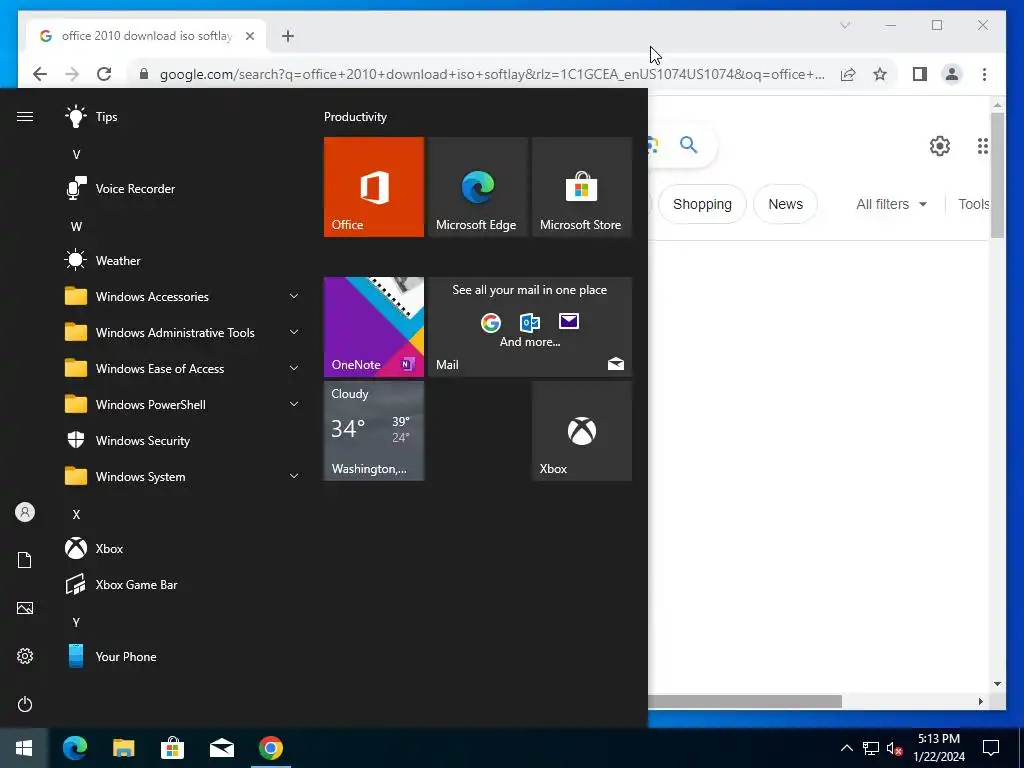Click the Windows Start button
This screenshot has height=768, width=1024.
[24, 748]
